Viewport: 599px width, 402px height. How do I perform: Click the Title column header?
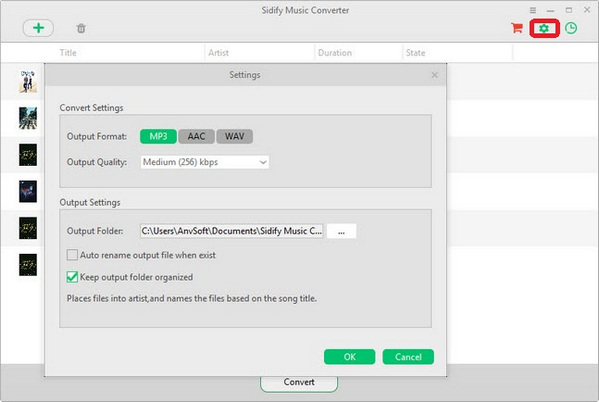point(68,53)
